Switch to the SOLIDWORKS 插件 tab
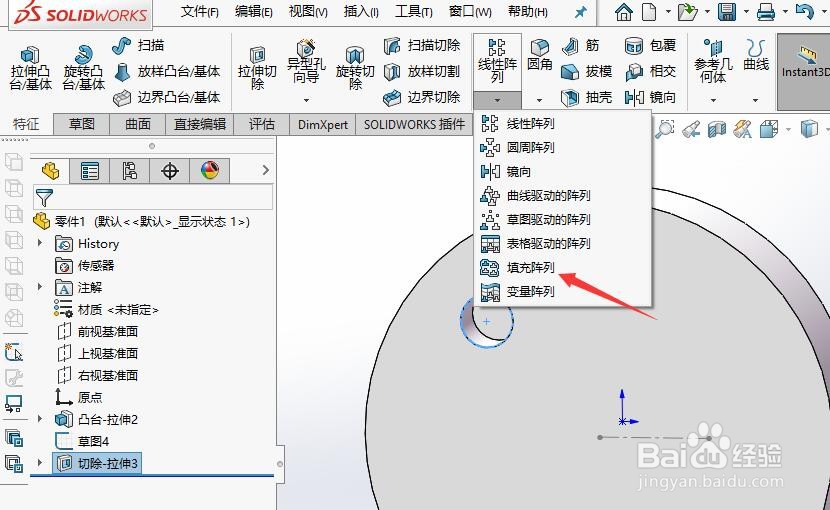This screenshot has height=510, width=830. tap(414, 124)
